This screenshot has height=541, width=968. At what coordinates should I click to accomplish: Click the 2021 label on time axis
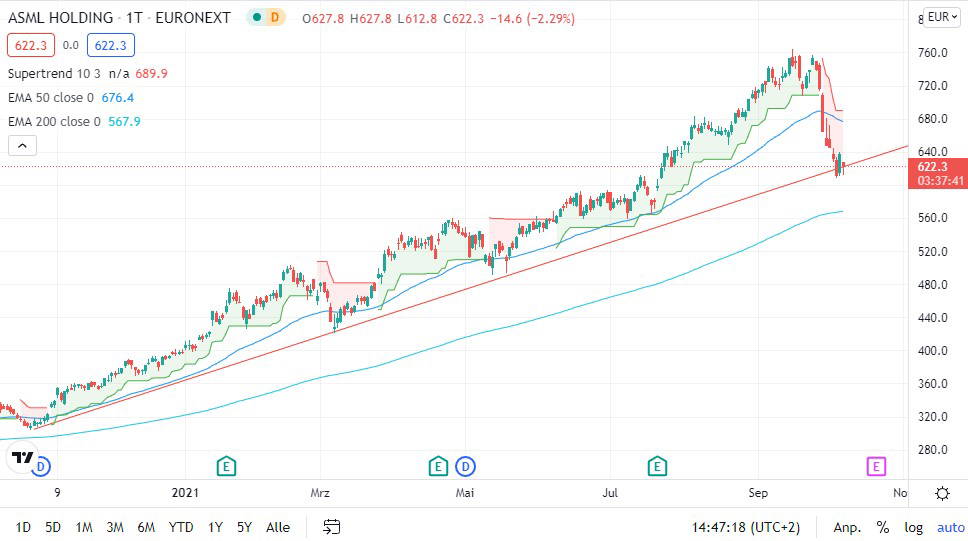point(185,493)
